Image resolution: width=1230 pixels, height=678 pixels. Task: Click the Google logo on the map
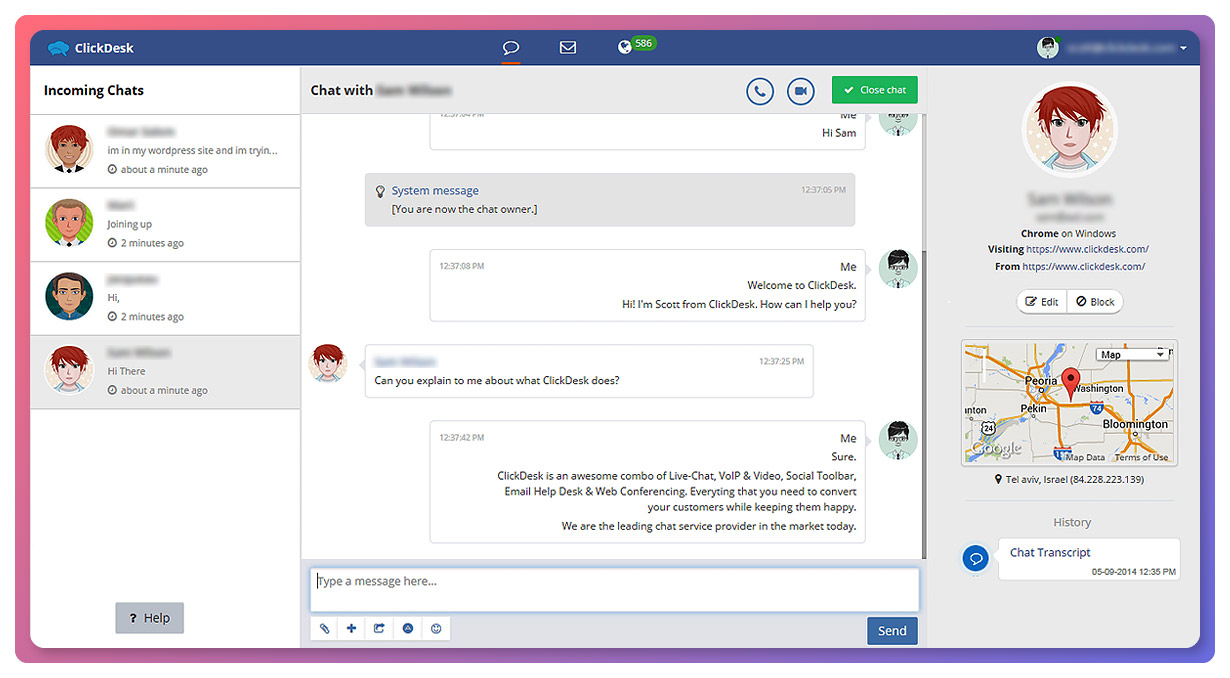995,450
